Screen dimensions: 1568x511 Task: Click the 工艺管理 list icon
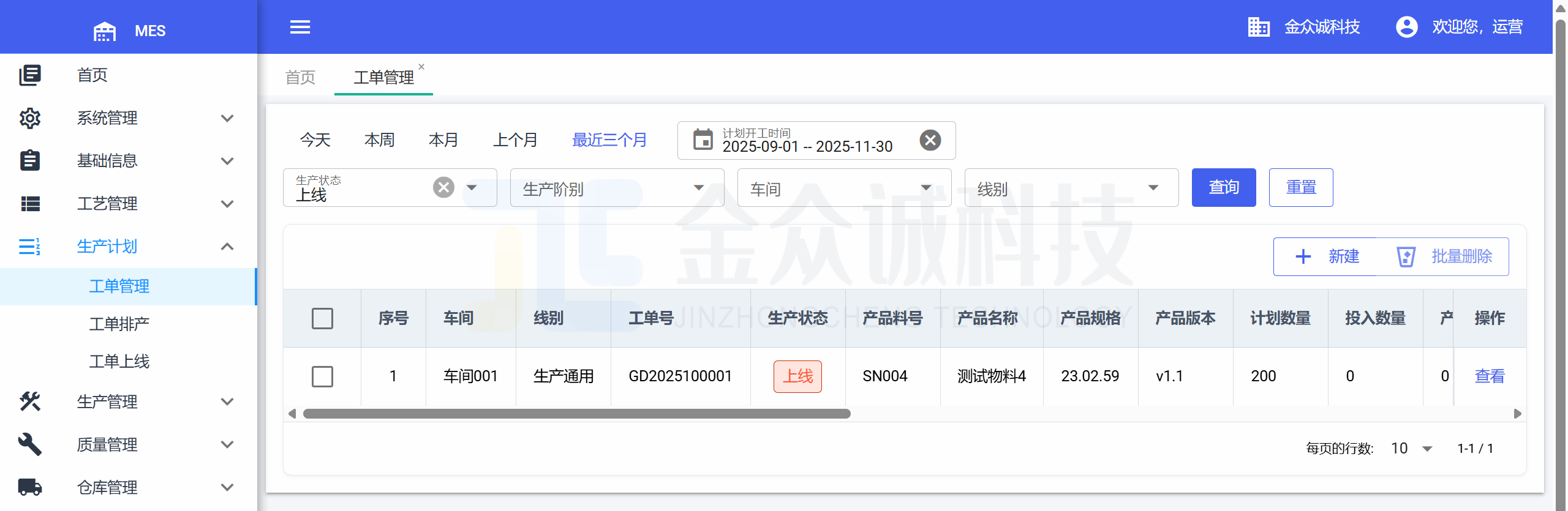coord(30,204)
